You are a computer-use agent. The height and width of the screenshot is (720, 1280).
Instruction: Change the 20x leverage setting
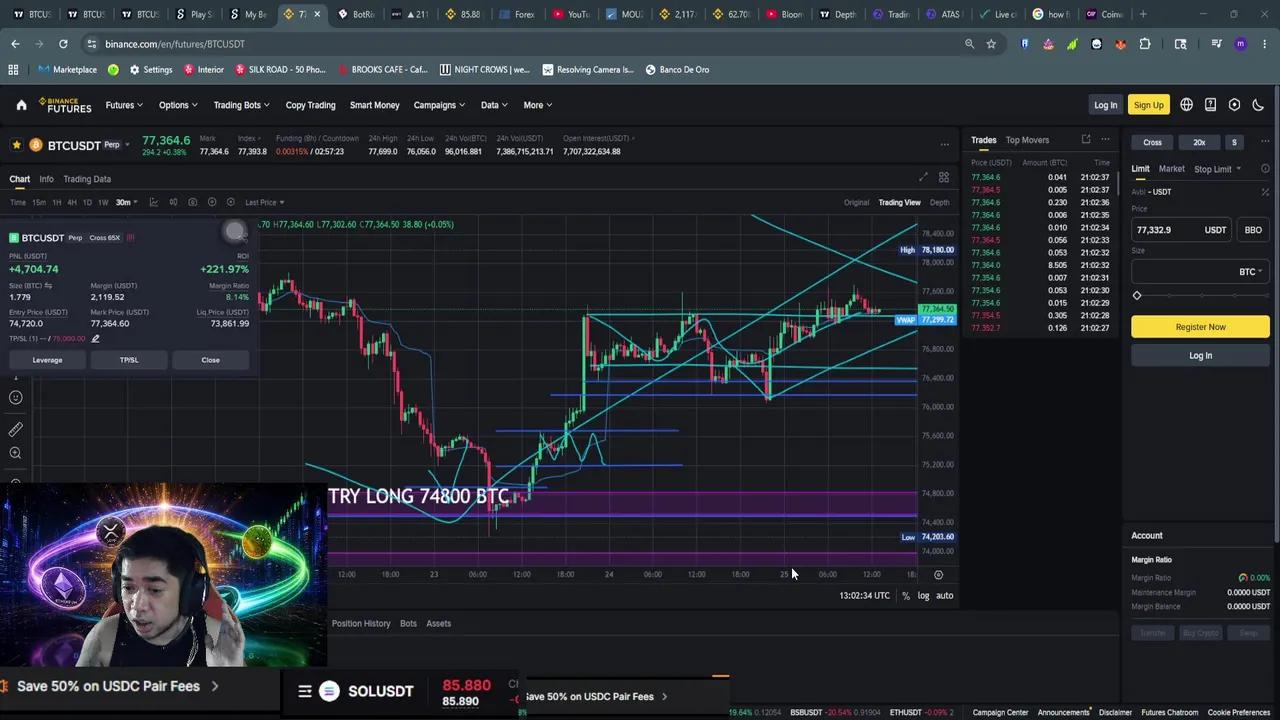(x=1199, y=142)
